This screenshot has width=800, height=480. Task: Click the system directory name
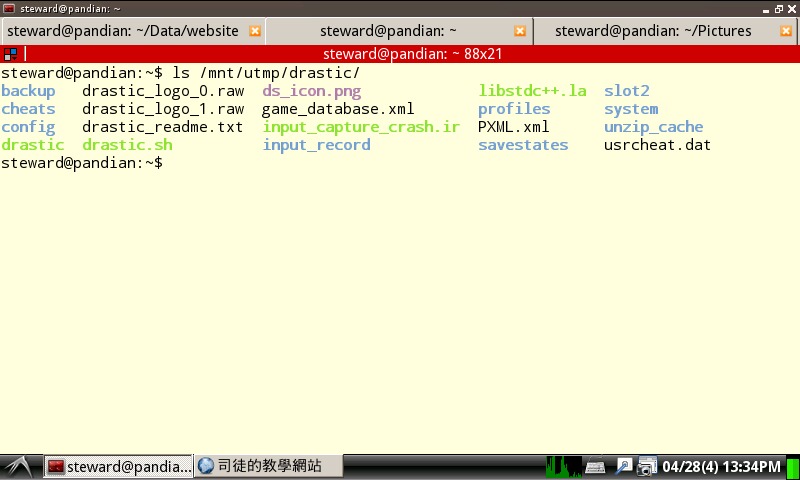point(632,110)
